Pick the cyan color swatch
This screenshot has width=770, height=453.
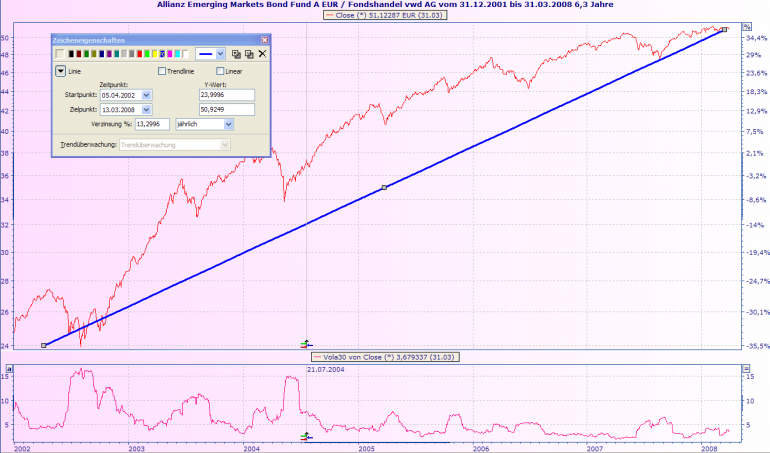tap(177, 54)
